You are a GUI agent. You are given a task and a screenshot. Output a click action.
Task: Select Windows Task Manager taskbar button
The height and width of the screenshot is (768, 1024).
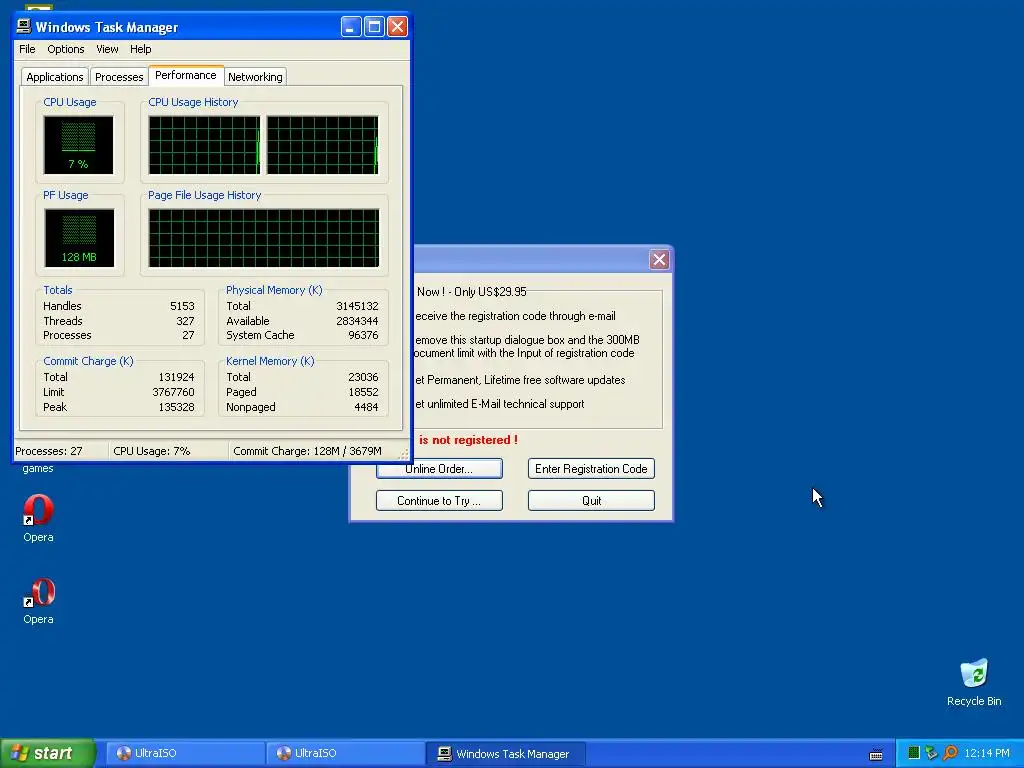505,753
